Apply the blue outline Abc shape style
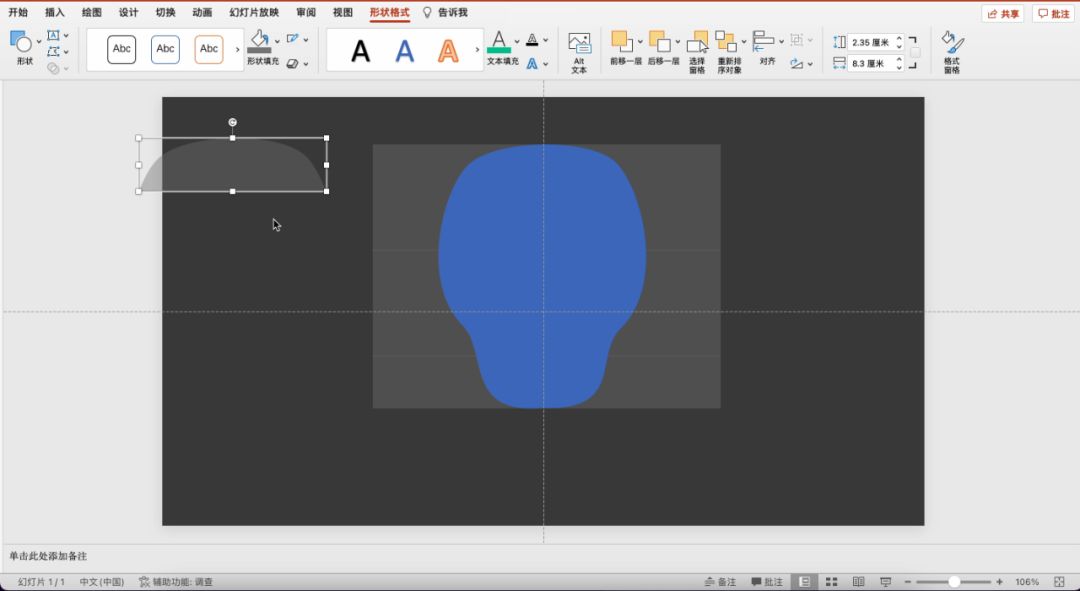 click(x=165, y=49)
